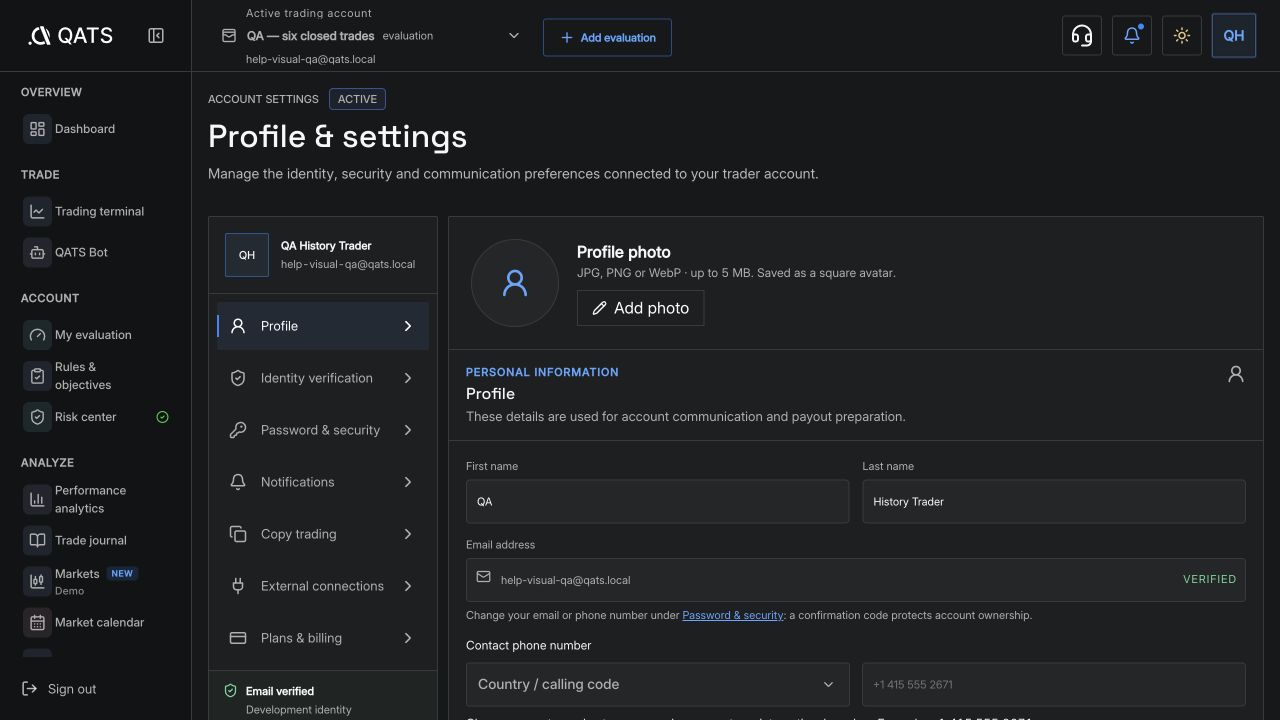Click the Add evaluation button
The image size is (1280, 720).
pyautogui.click(x=607, y=37)
